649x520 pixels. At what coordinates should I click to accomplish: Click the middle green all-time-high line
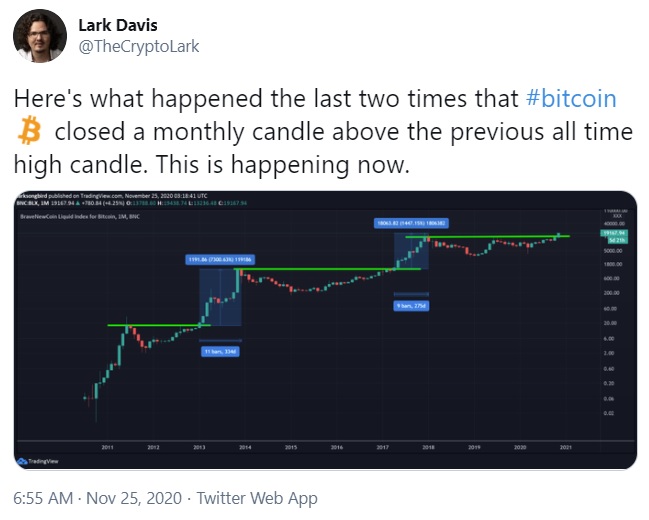[320, 269]
